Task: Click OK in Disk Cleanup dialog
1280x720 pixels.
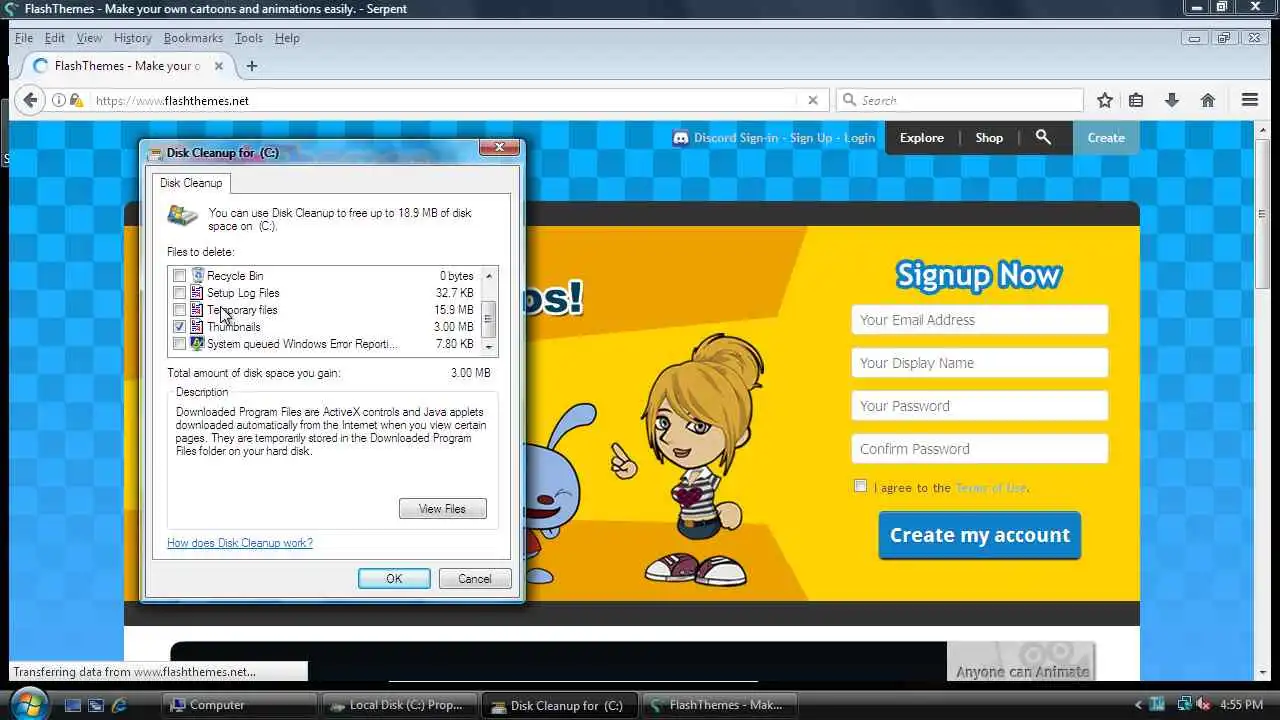Action: click(394, 579)
